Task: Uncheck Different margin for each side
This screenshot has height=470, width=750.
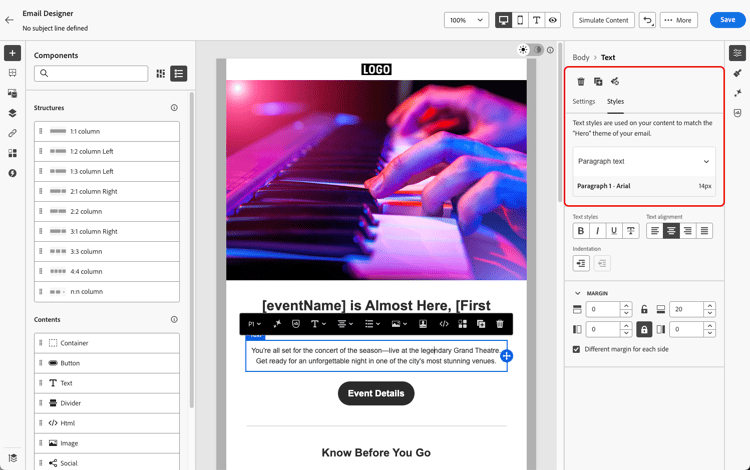Action: click(x=576, y=350)
